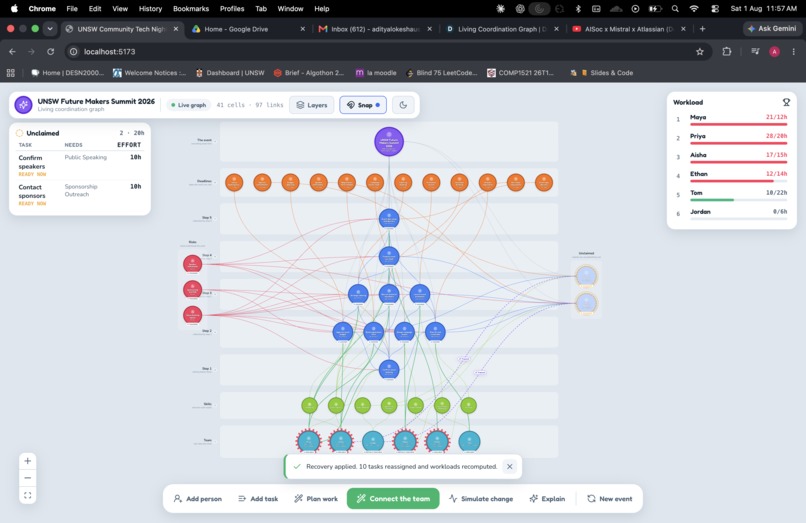Screen dimensions: 806x523
Task: Open the Blind 75 LeetCode bookmark
Action: (442, 73)
